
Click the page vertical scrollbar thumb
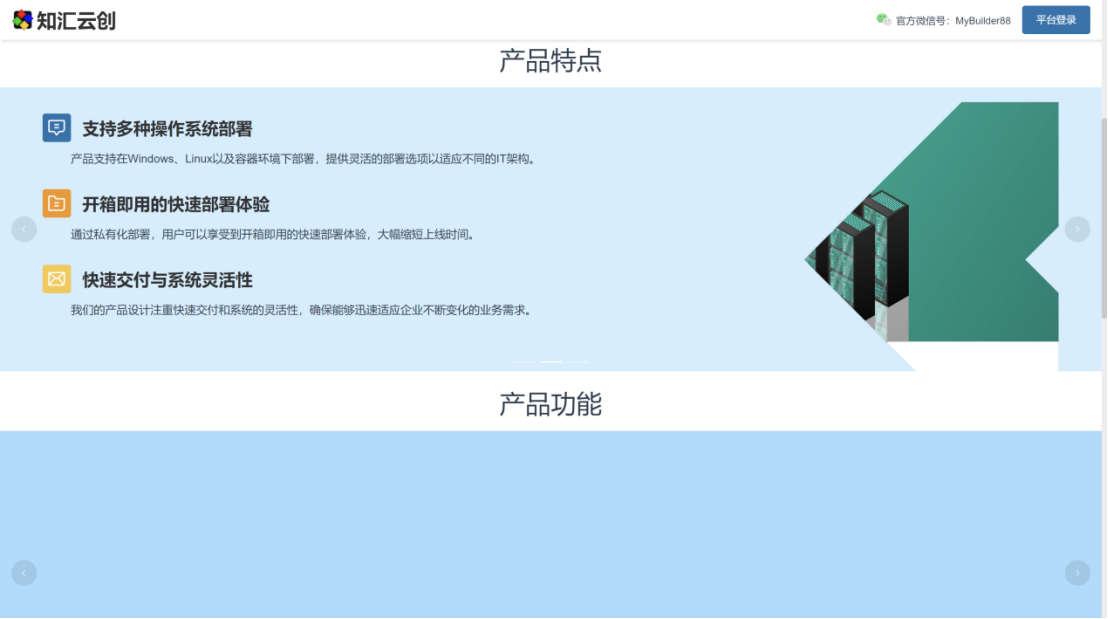click(x=1104, y=219)
